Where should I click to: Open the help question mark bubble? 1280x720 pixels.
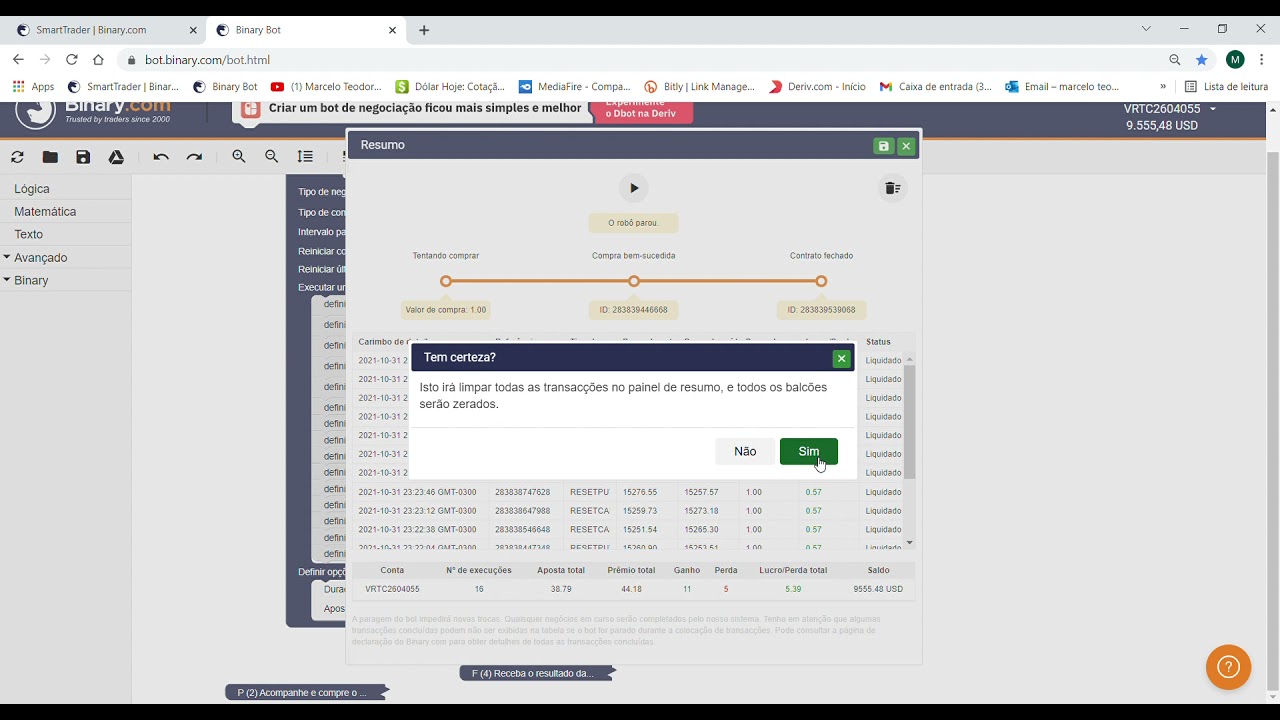coord(1228,667)
